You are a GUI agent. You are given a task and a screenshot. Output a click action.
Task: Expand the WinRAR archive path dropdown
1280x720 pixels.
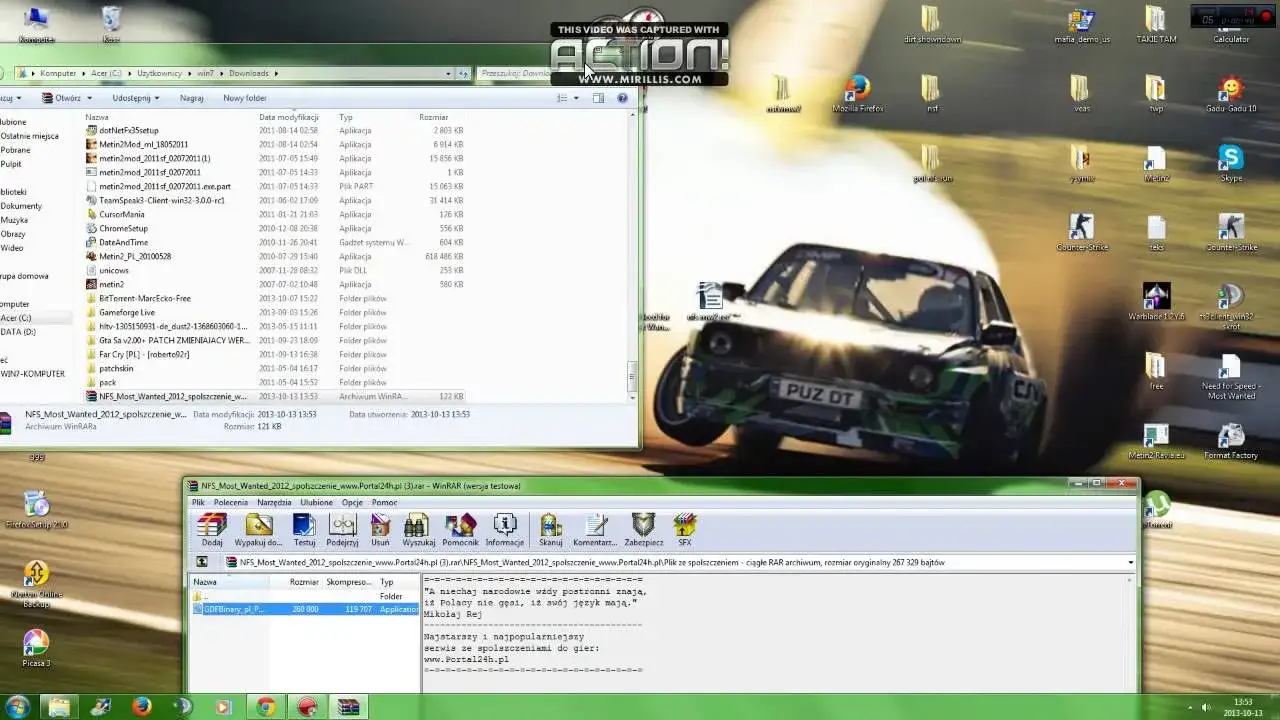(1130, 563)
